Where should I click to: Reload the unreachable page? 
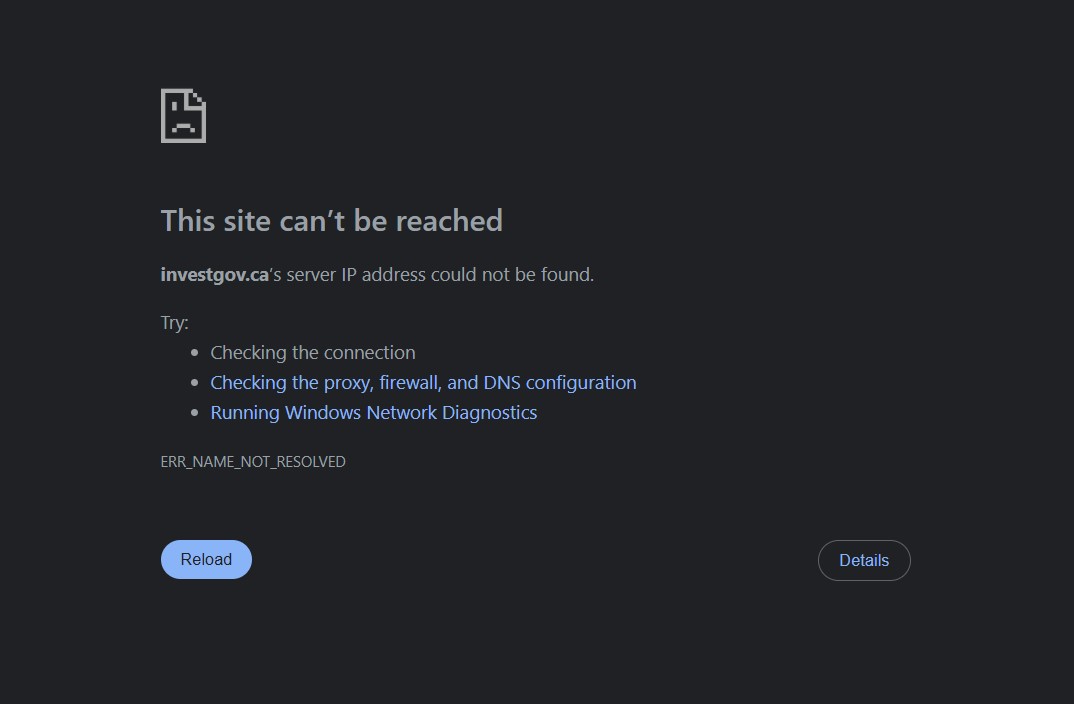point(206,560)
